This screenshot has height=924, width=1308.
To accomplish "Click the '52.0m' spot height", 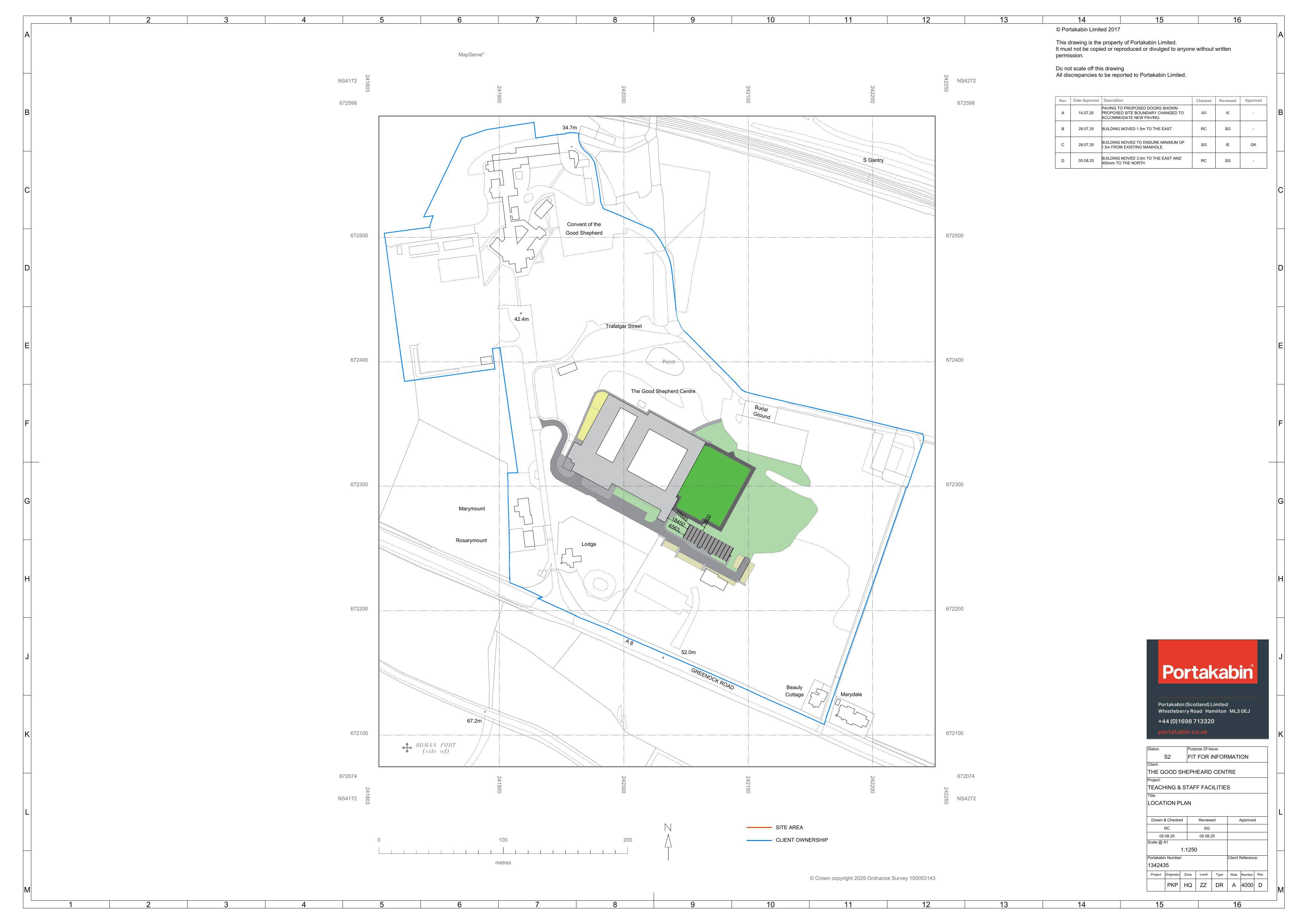I will point(688,652).
